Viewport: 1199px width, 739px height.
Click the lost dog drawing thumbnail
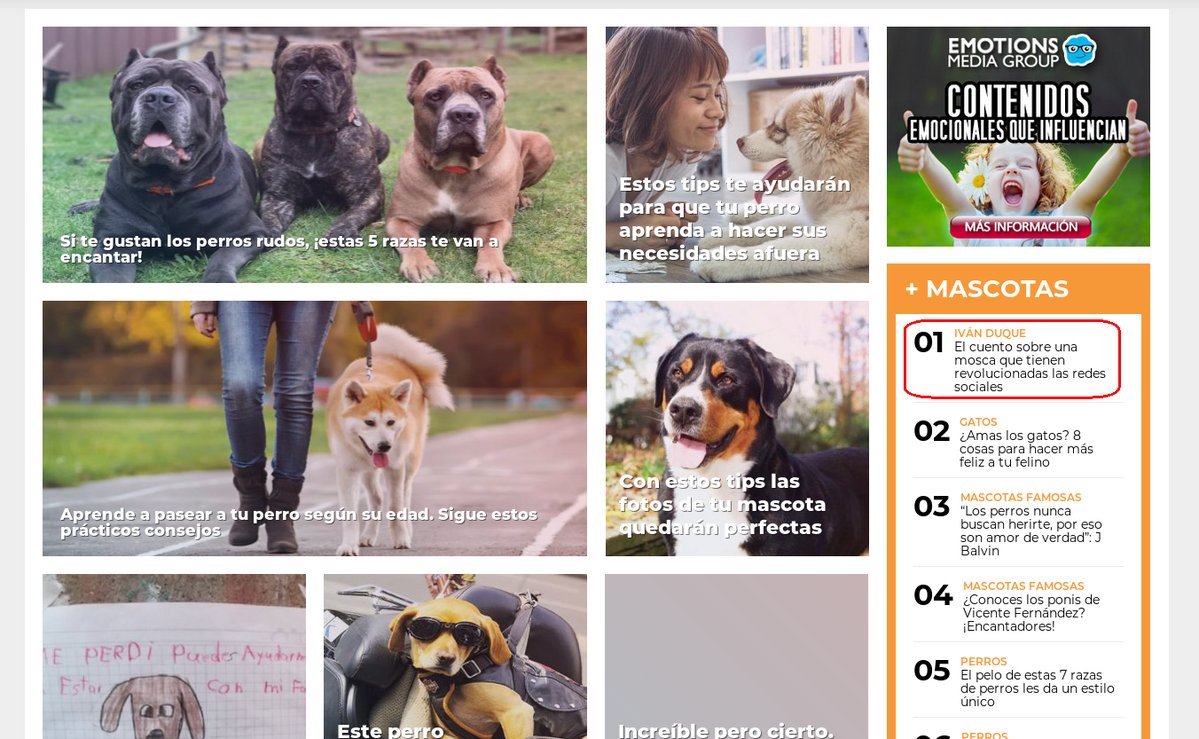click(174, 656)
